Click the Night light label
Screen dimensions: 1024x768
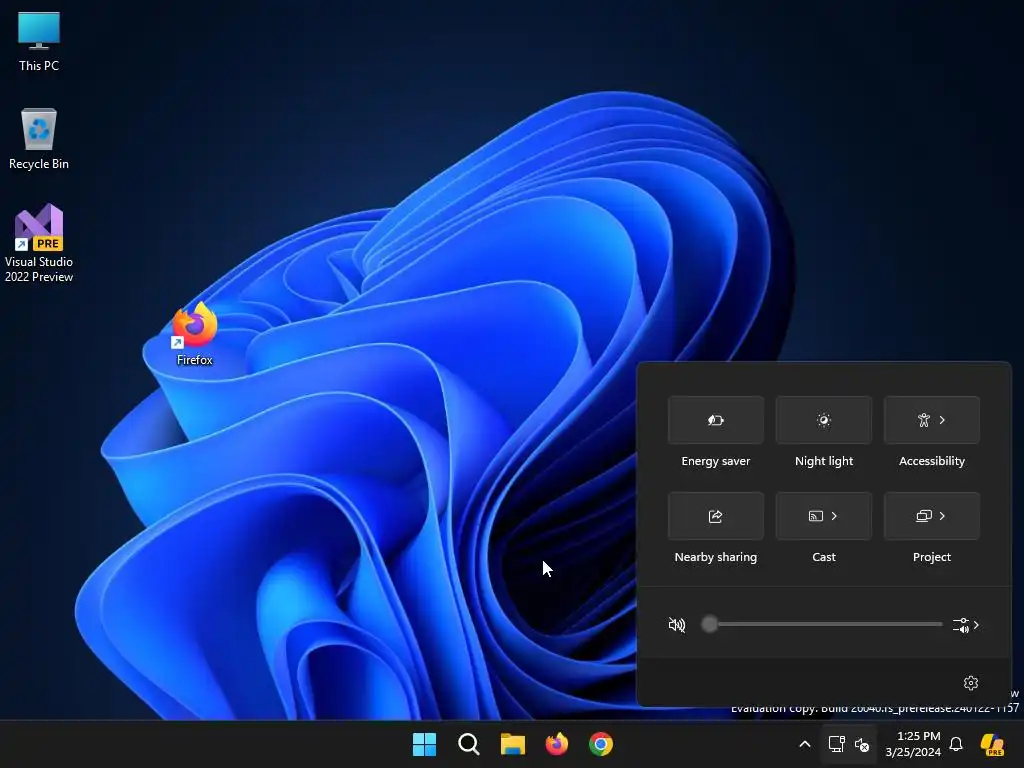click(x=824, y=461)
